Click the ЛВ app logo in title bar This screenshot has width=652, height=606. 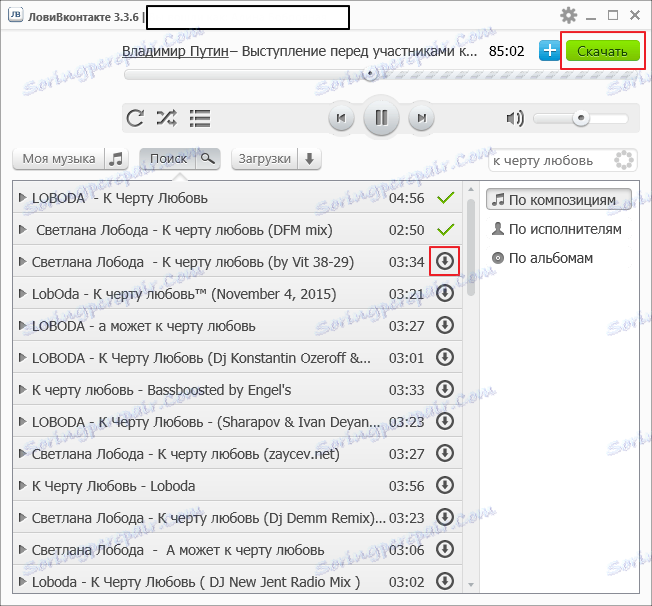[16, 16]
